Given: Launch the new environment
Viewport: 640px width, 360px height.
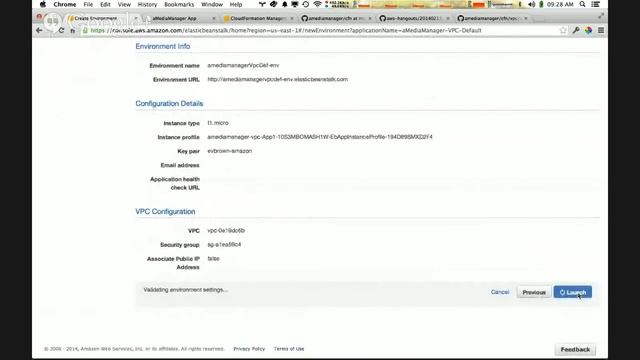Looking at the screenshot, I should tap(573, 292).
